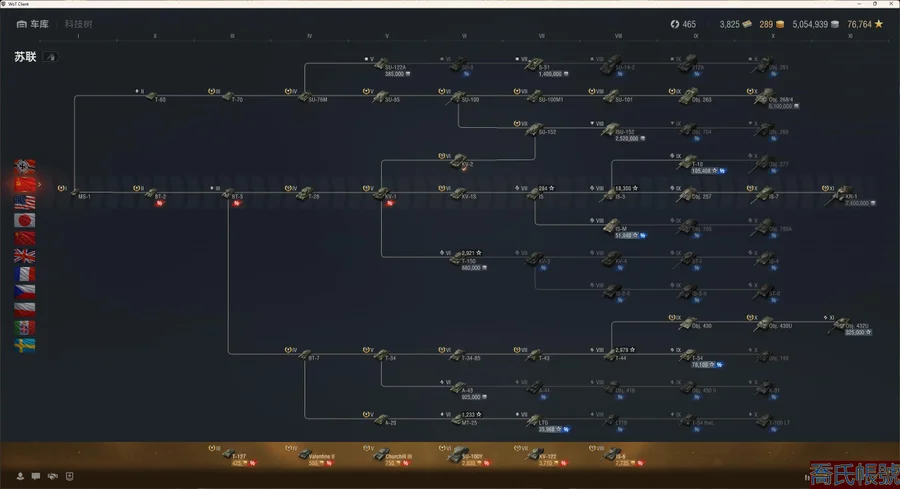
Task: Select the German nation flag
Action: click(x=25, y=166)
